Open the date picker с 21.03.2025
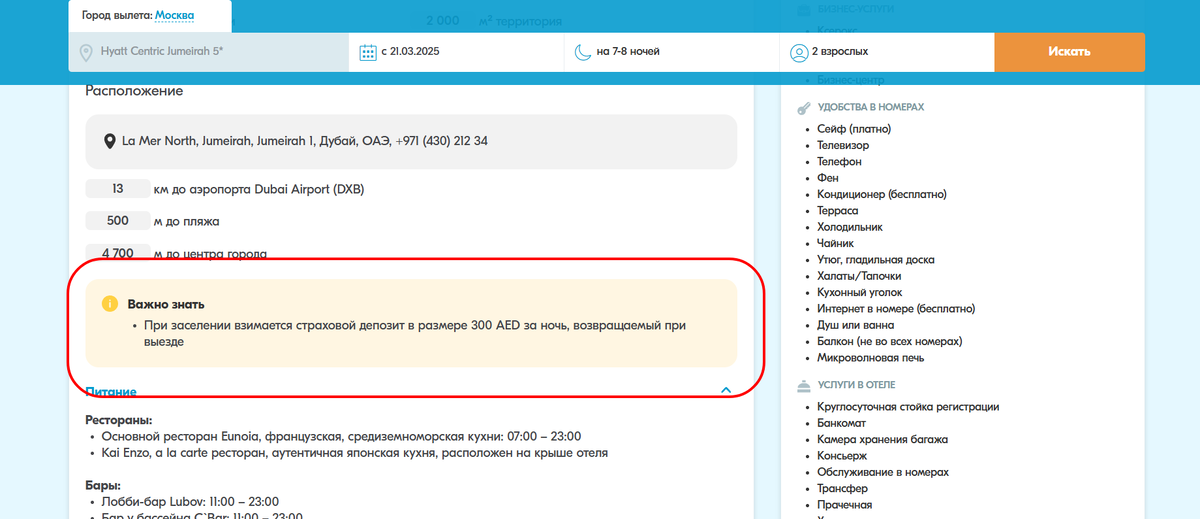Image resolution: width=1200 pixels, height=519 pixels. (457, 52)
